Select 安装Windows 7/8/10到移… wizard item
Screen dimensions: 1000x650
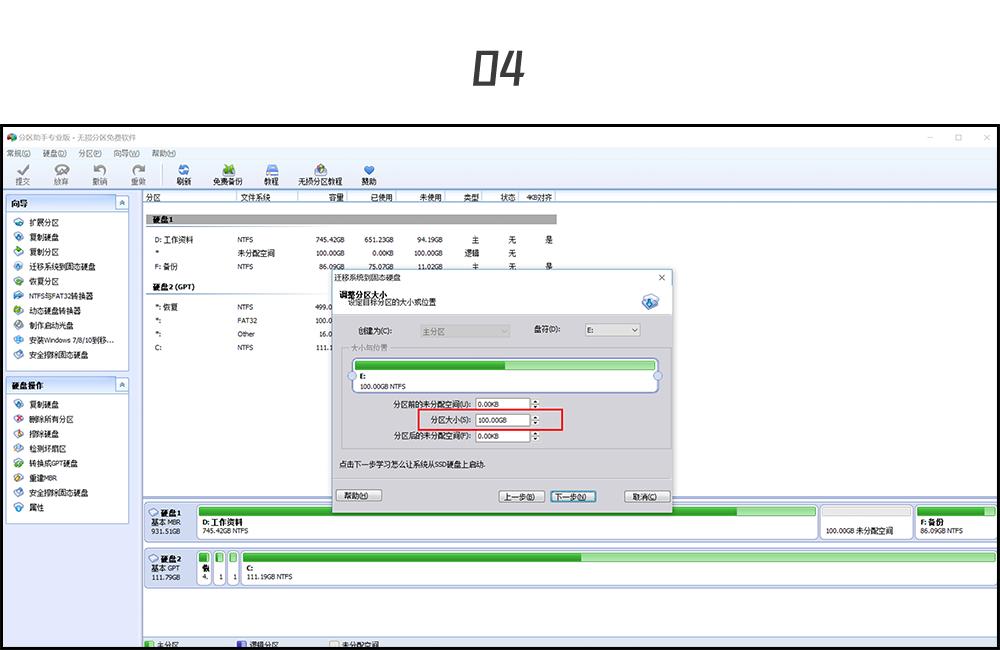[64, 340]
